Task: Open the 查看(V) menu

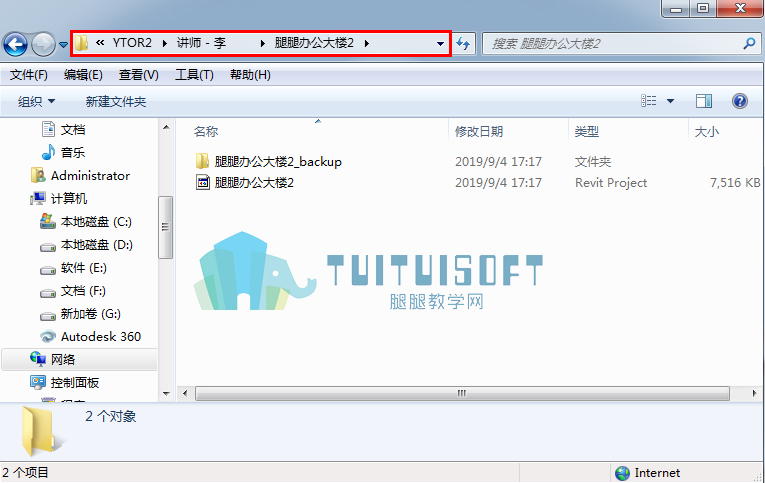Action: [x=139, y=75]
